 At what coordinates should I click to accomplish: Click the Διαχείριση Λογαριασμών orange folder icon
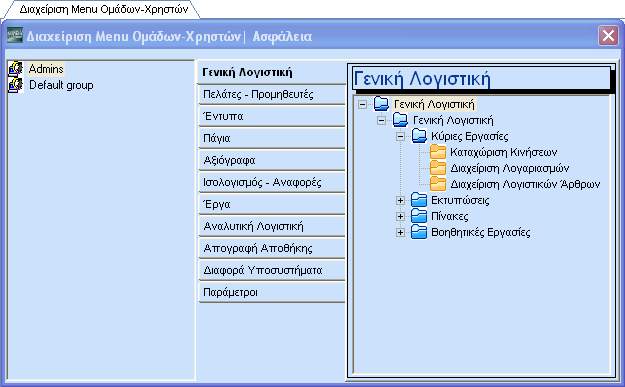(x=438, y=168)
